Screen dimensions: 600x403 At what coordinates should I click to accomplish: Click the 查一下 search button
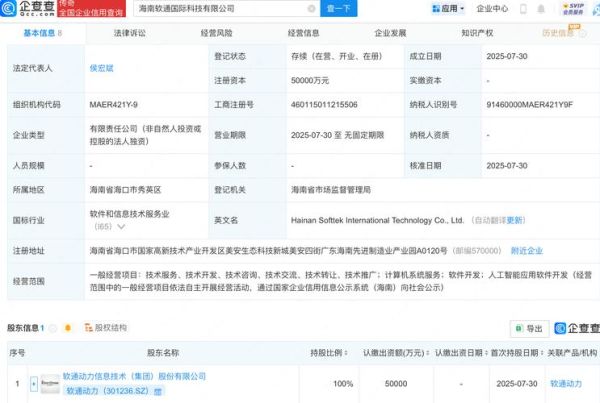pyautogui.click(x=338, y=8)
